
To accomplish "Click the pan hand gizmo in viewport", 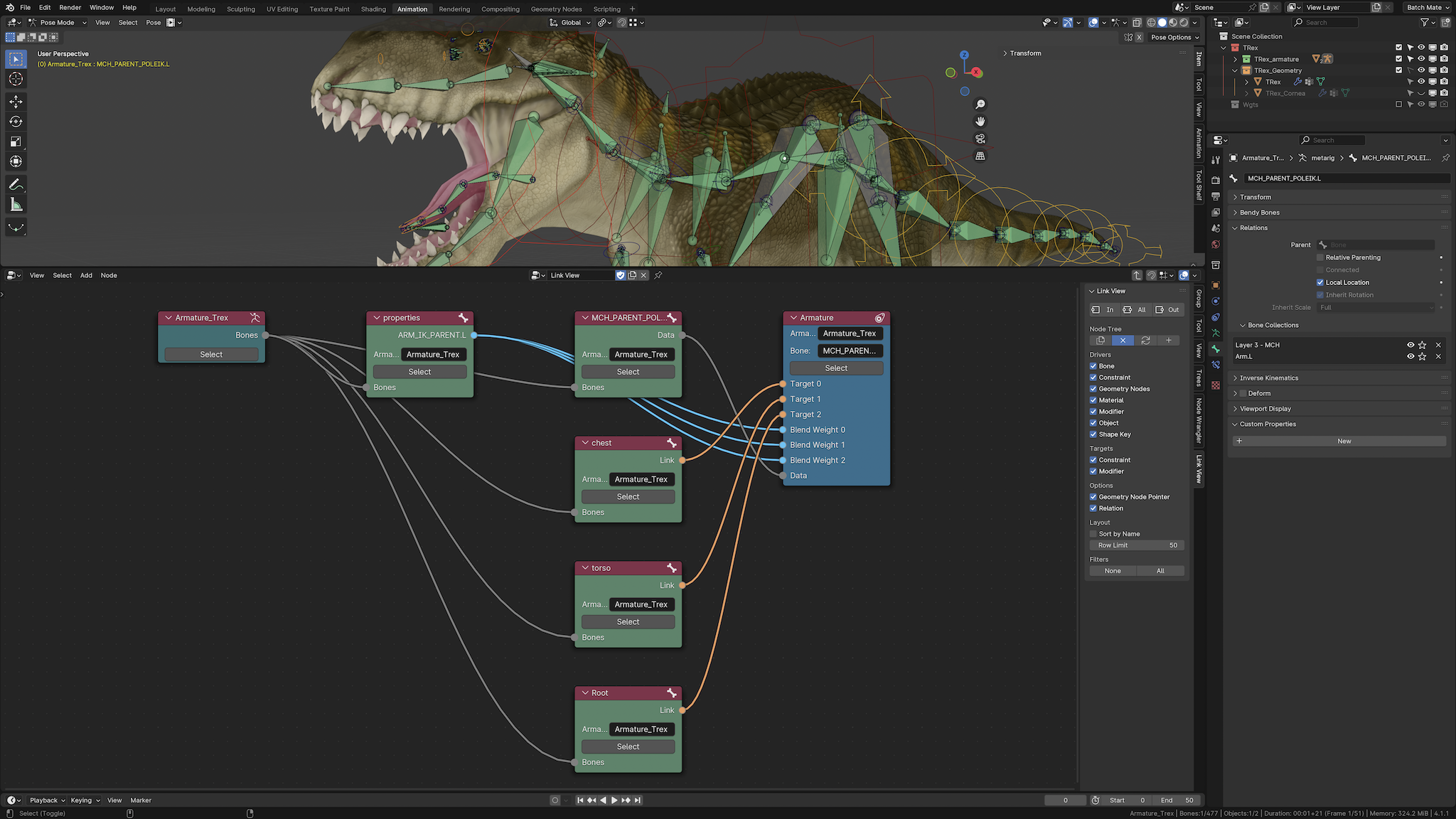I will point(980,122).
